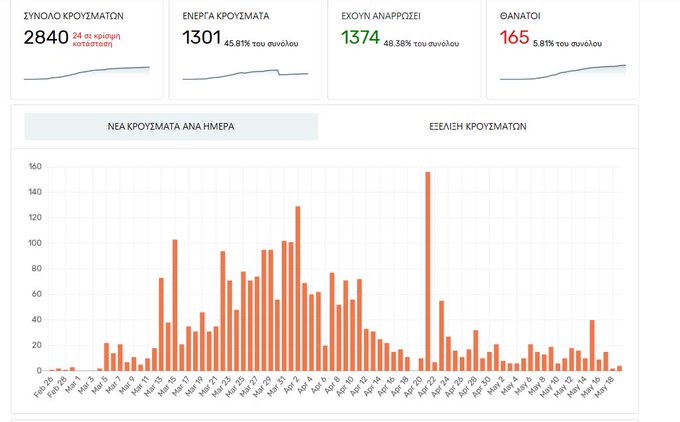Select the May 15 bar reaching 40
Screen dimensions: 680x422
(592, 346)
